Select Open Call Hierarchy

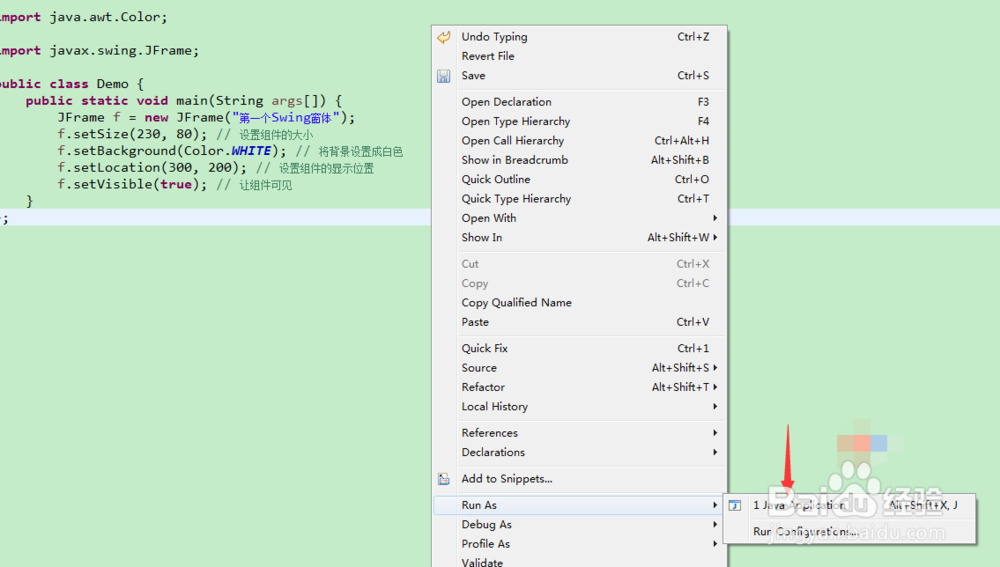pos(580,140)
